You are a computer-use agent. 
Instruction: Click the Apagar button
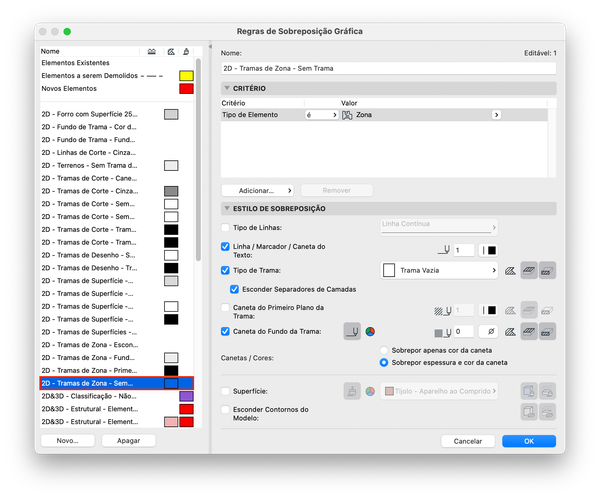tap(129, 441)
